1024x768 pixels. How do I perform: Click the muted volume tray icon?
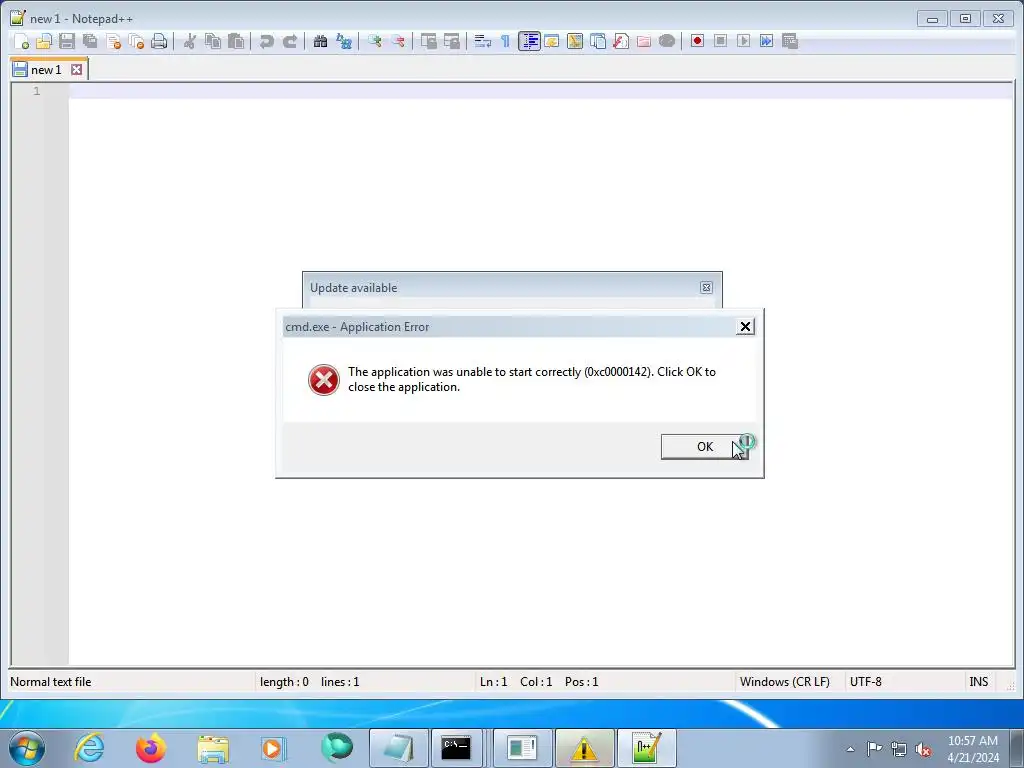[x=923, y=749]
